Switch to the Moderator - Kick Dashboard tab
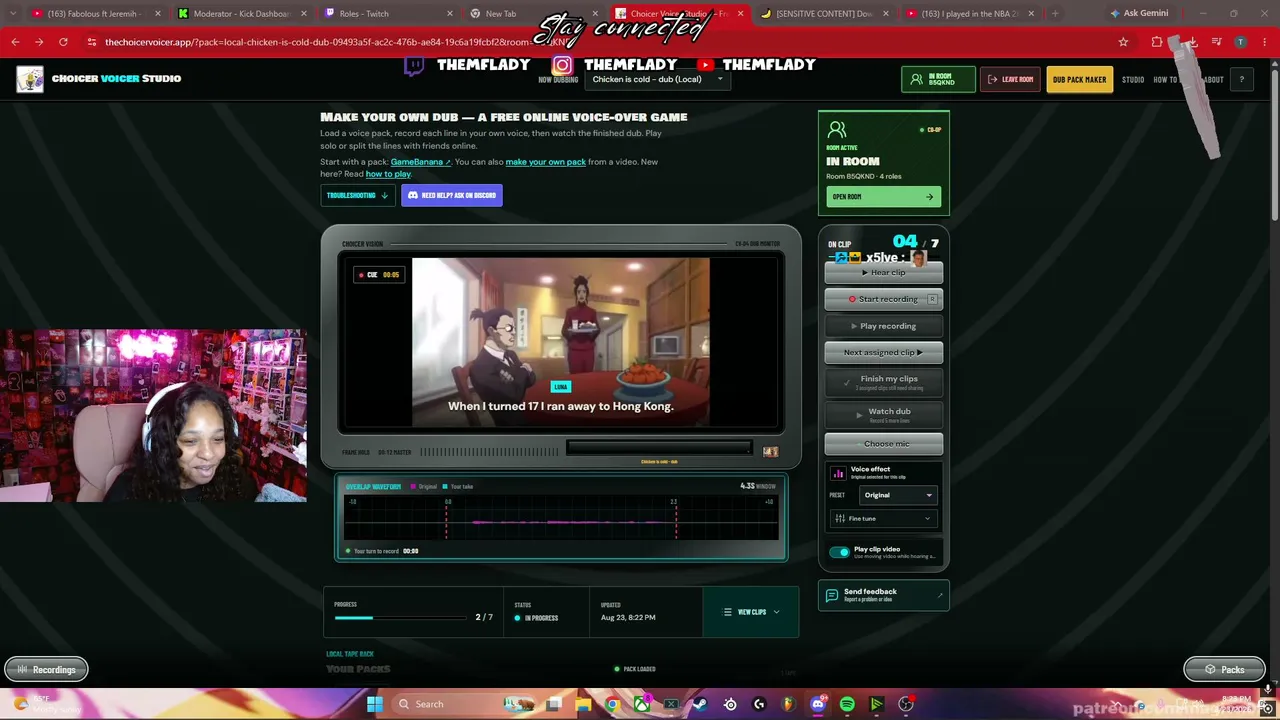1280x720 pixels. pyautogui.click(x=241, y=14)
